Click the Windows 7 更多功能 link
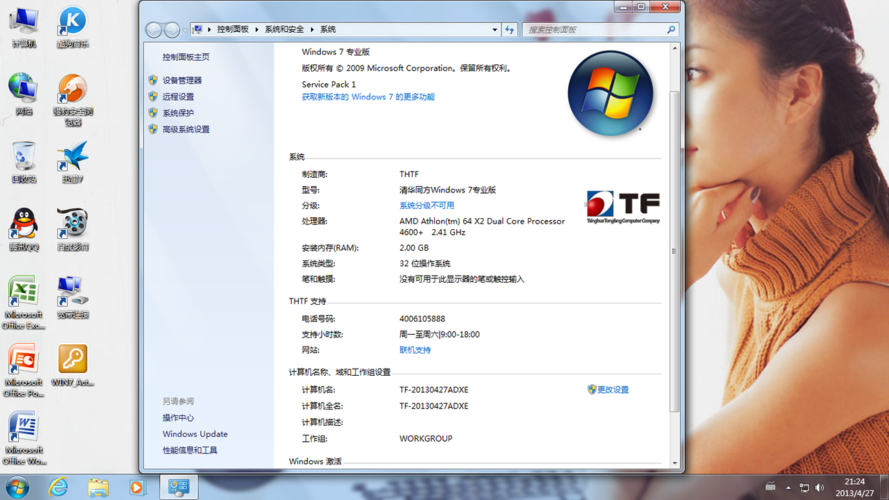 (368, 97)
